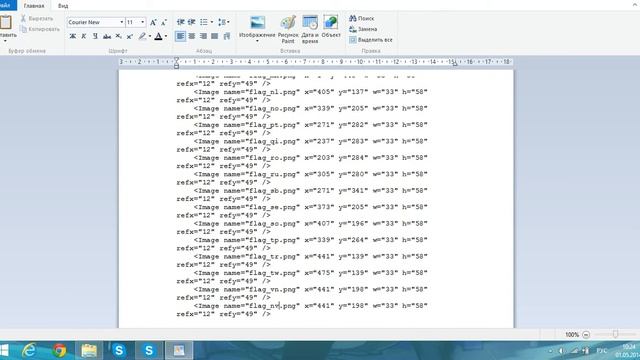
Task: Open the Paste dropdown arrow
Action: pyautogui.click(x=6, y=41)
